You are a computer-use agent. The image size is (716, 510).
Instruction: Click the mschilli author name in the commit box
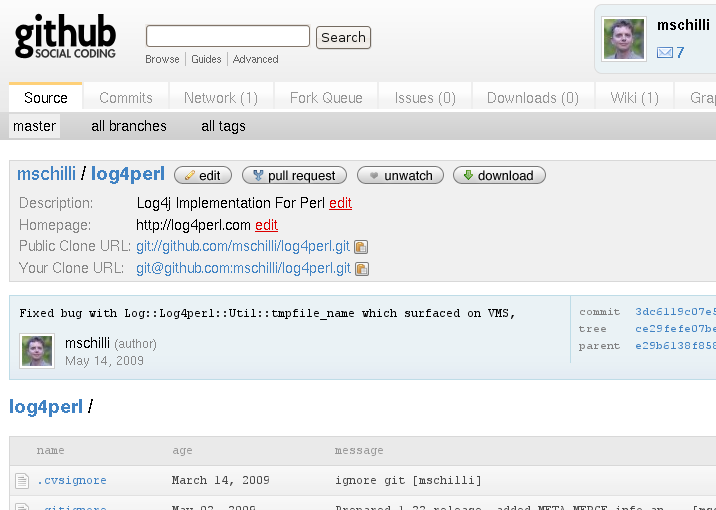87,343
